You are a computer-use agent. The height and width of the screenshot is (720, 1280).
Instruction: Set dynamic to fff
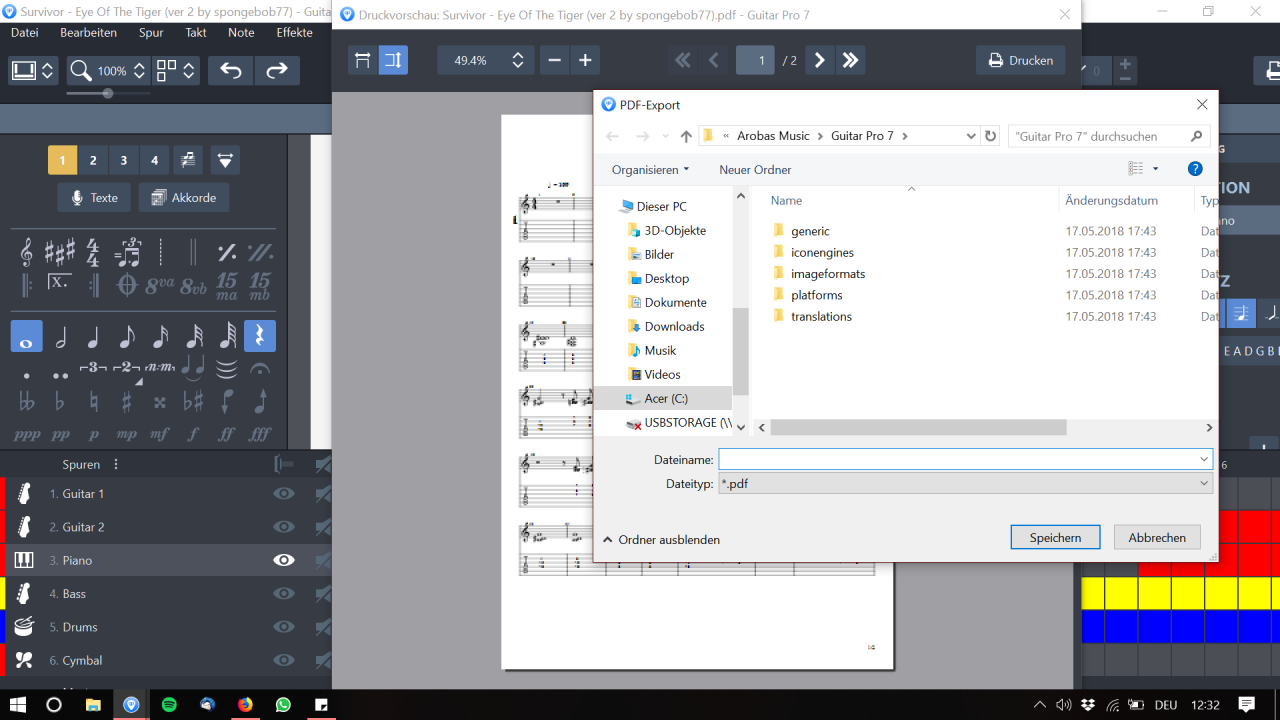coord(260,435)
